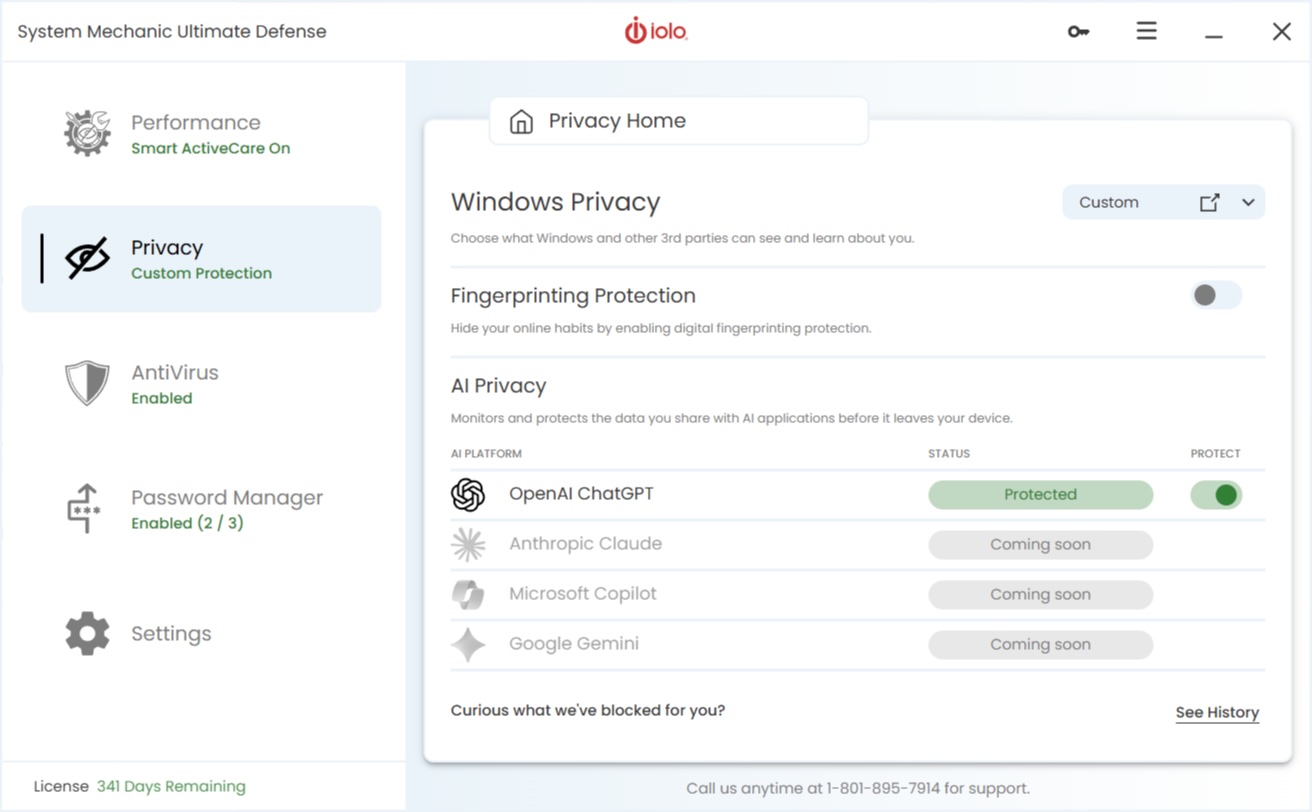Open the AntiVirus section
Image resolution: width=1312 pixels, height=812 pixels.
click(201, 384)
